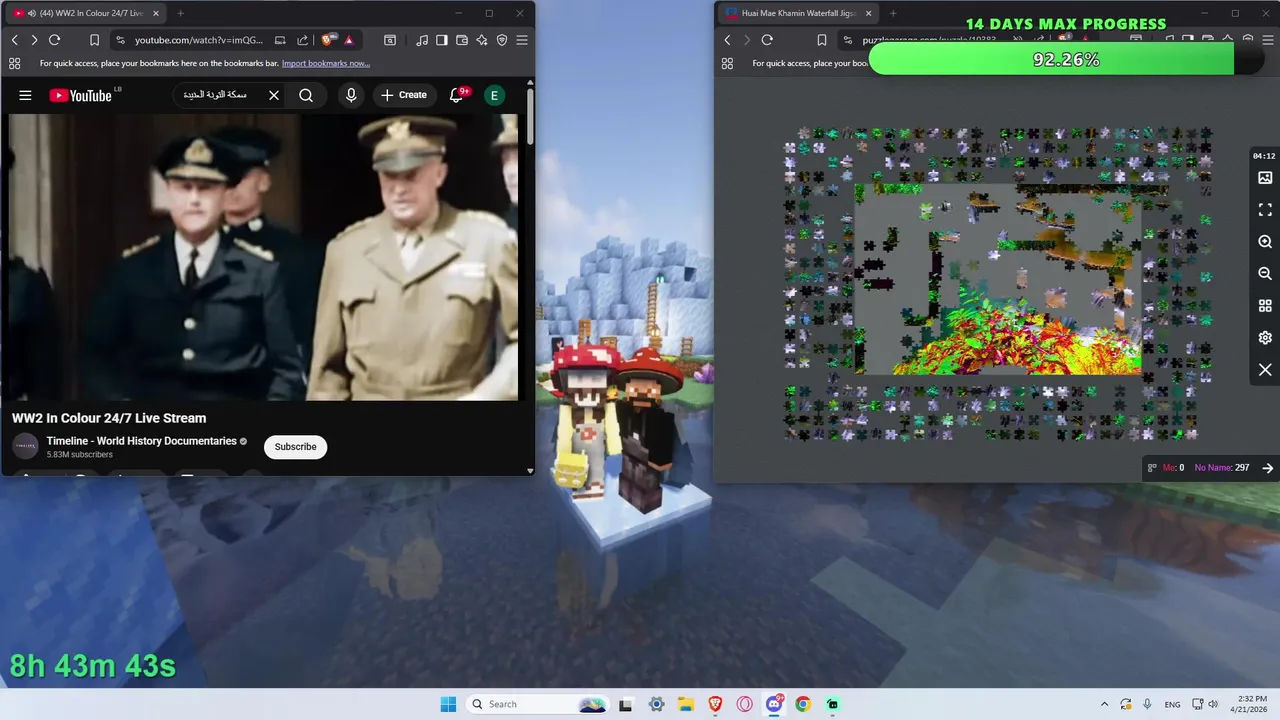Open the YouTube account avatar E menu

[494, 95]
